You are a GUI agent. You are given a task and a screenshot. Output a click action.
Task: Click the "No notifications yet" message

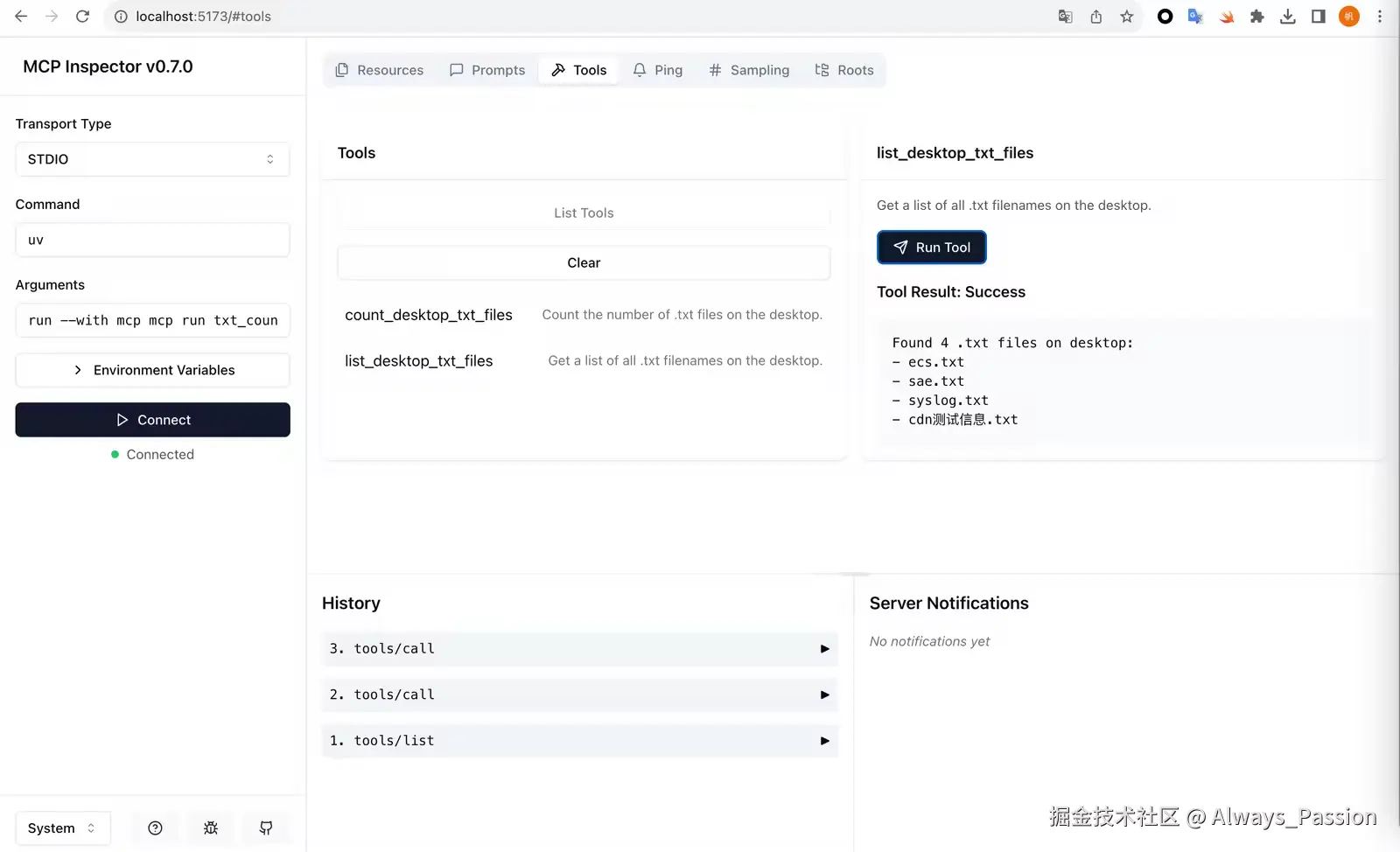pyautogui.click(x=929, y=641)
